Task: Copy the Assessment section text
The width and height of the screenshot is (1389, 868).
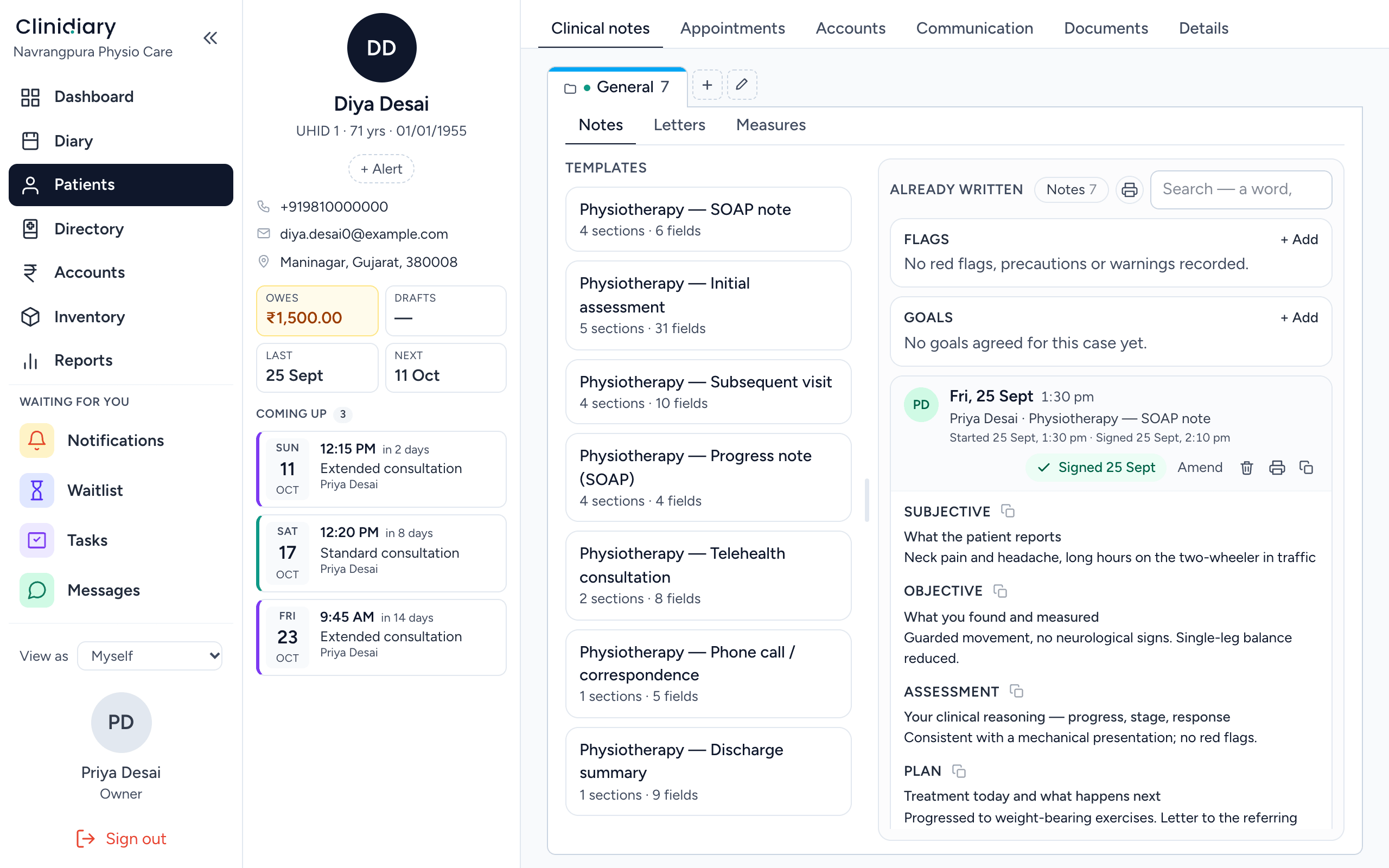Action: 1016,691
